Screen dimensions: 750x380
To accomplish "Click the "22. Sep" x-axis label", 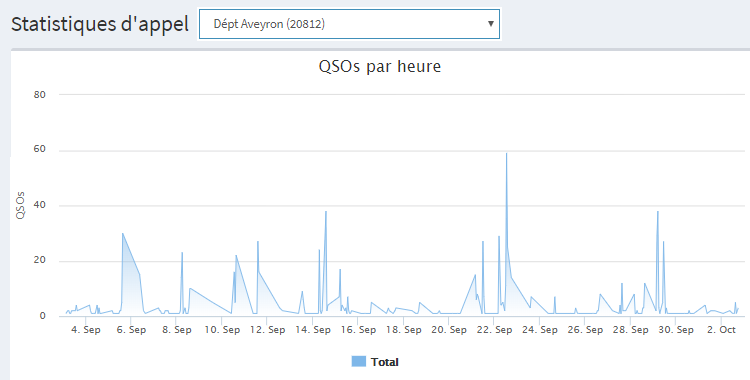I will point(494,330).
